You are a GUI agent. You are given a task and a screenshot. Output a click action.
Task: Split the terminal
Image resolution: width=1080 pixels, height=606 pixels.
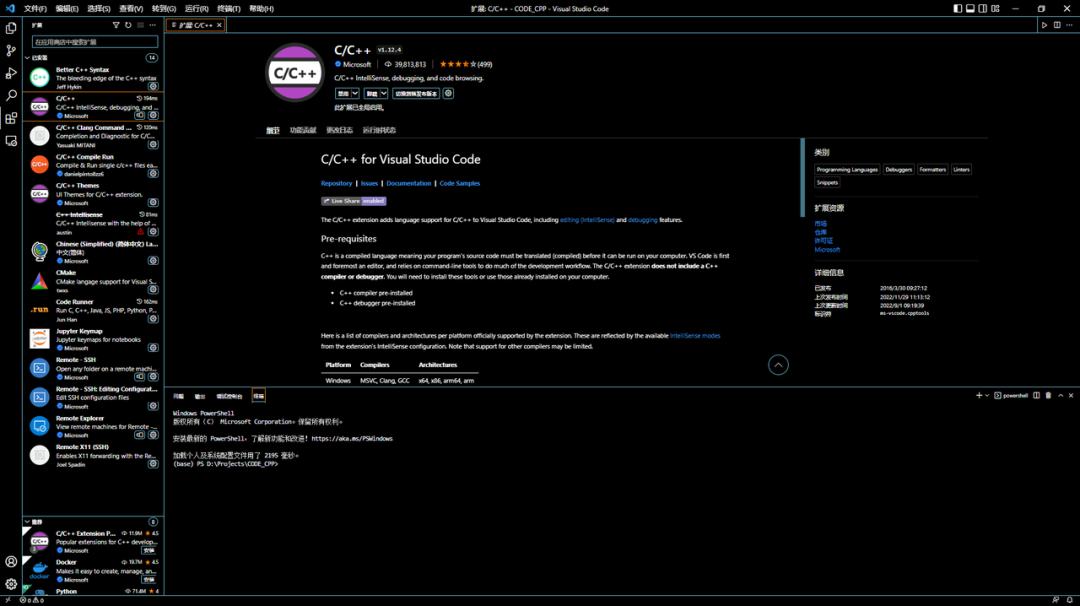(x=1037, y=395)
